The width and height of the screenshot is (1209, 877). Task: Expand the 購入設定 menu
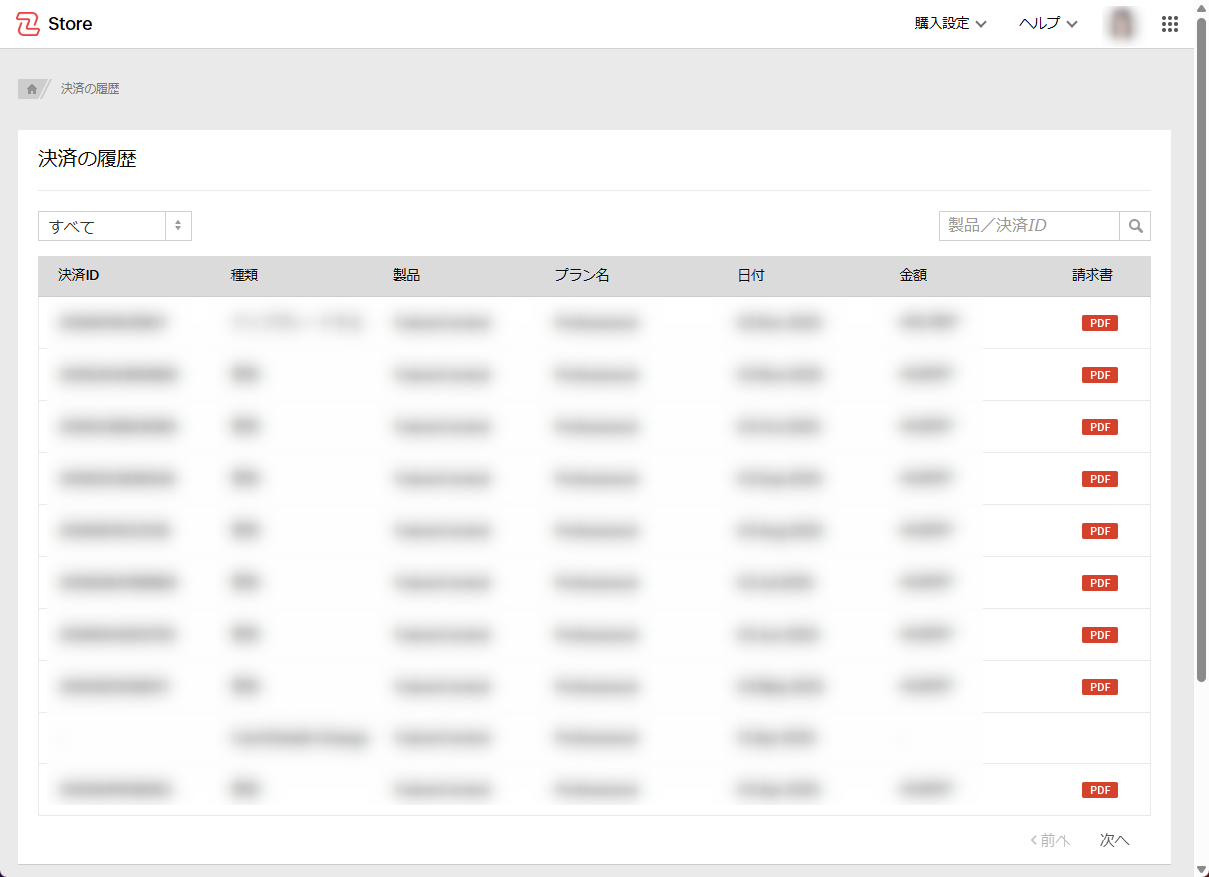point(950,24)
